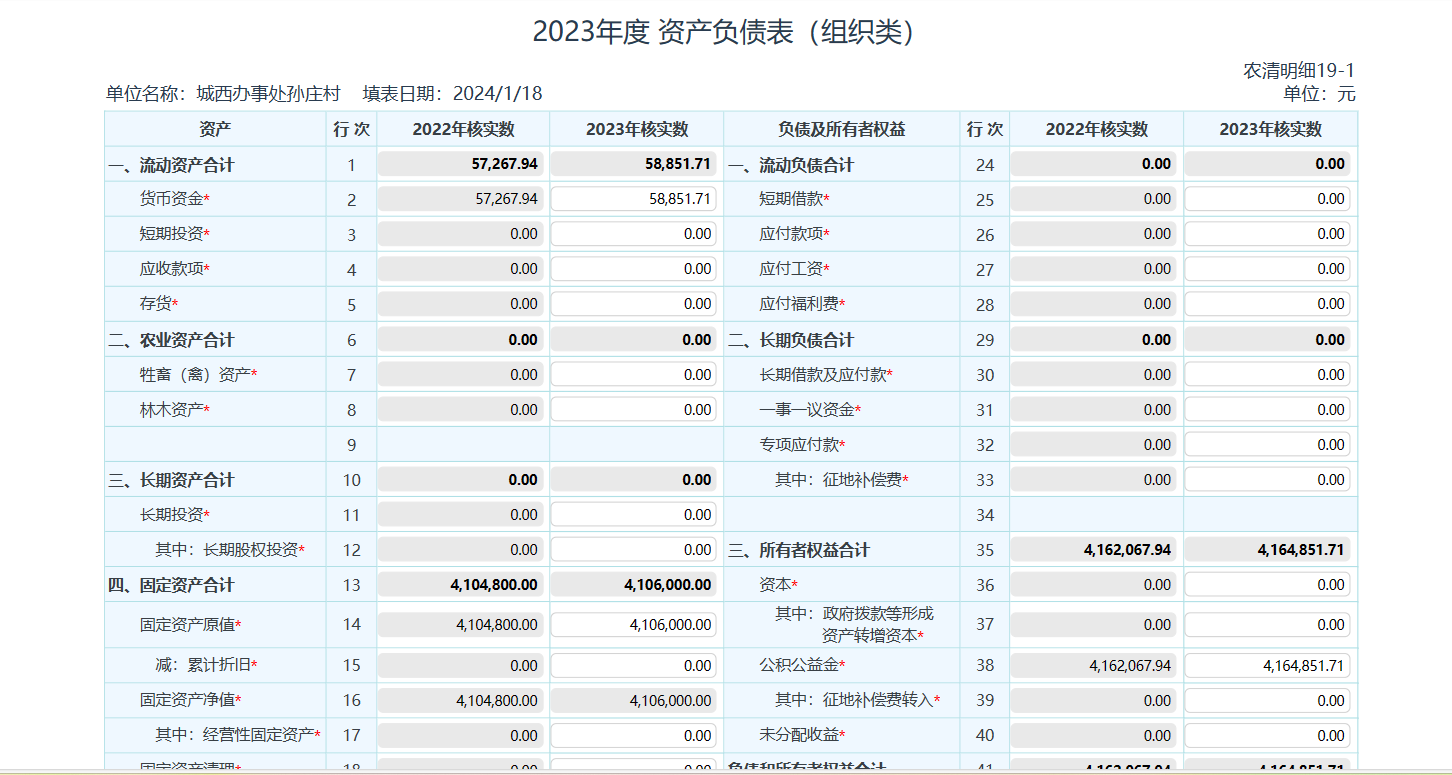Click the 2022 value for 货币资金
Screen dimensions: 1452x775
click(460, 199)
